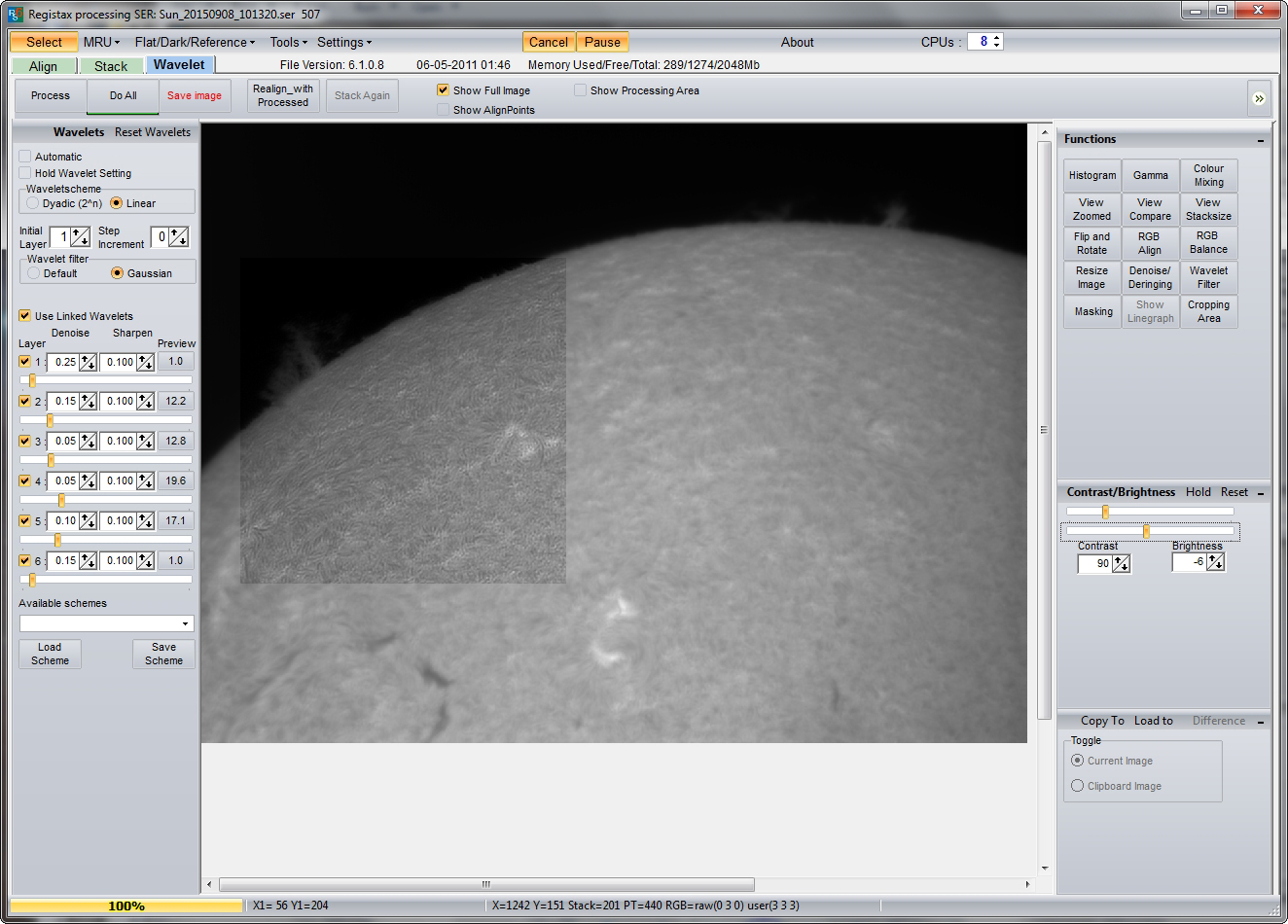Enable Show Processing Area checkbox
The width and height of the screenshot is (1288, 924).
point(580,90)
